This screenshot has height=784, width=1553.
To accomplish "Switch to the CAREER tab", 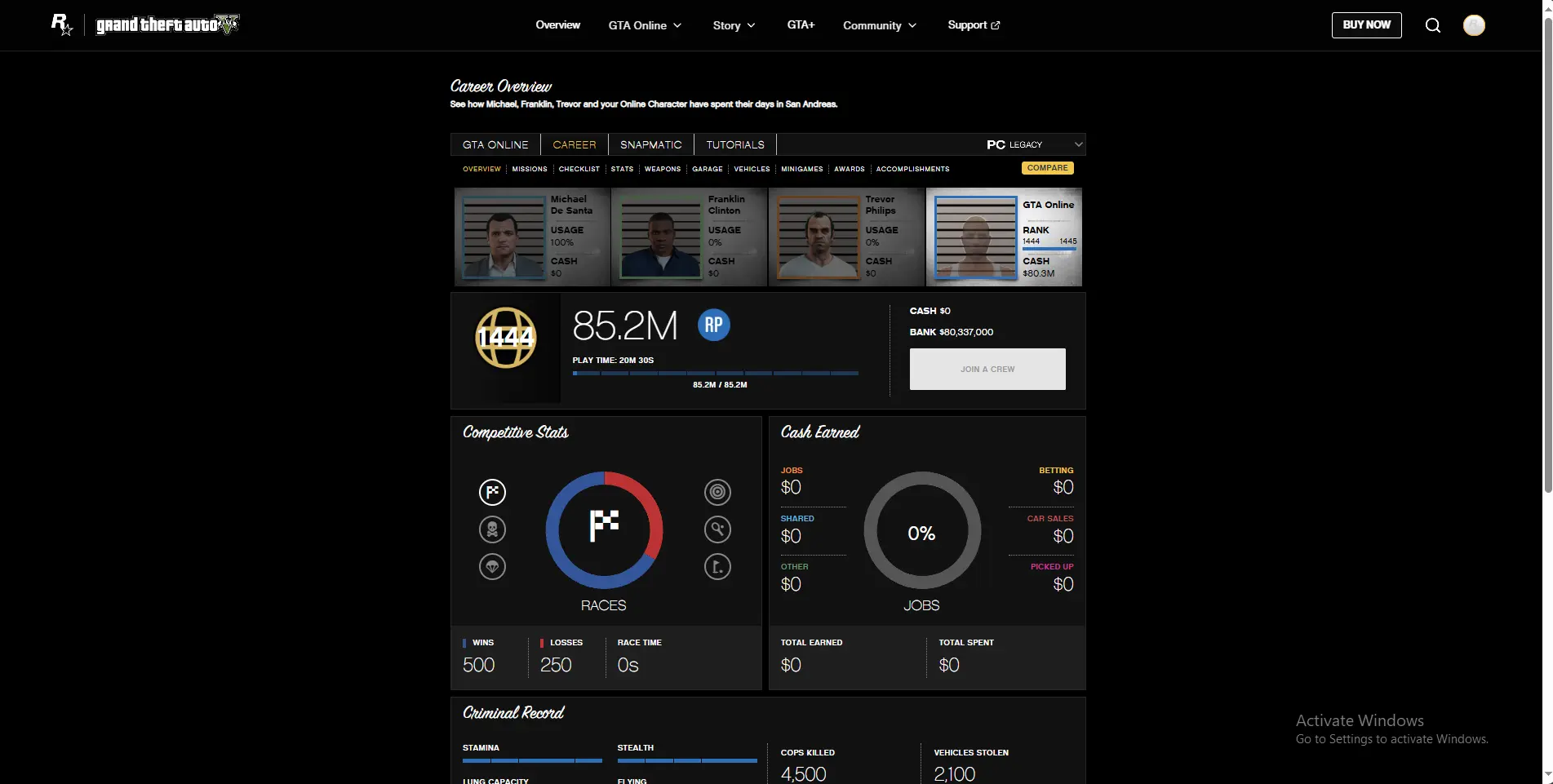I will point(575,144).
